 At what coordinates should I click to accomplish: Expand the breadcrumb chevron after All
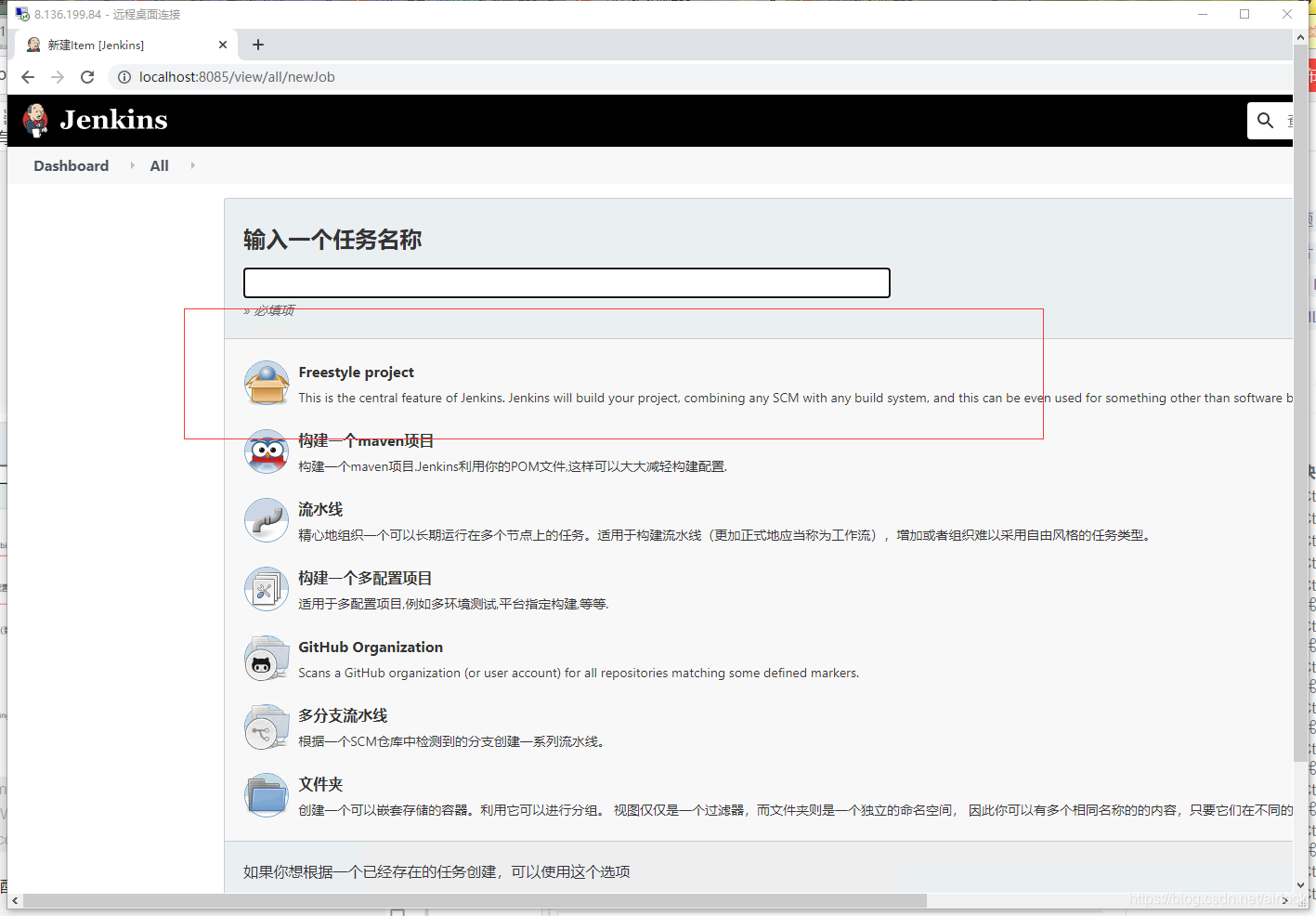191,165
